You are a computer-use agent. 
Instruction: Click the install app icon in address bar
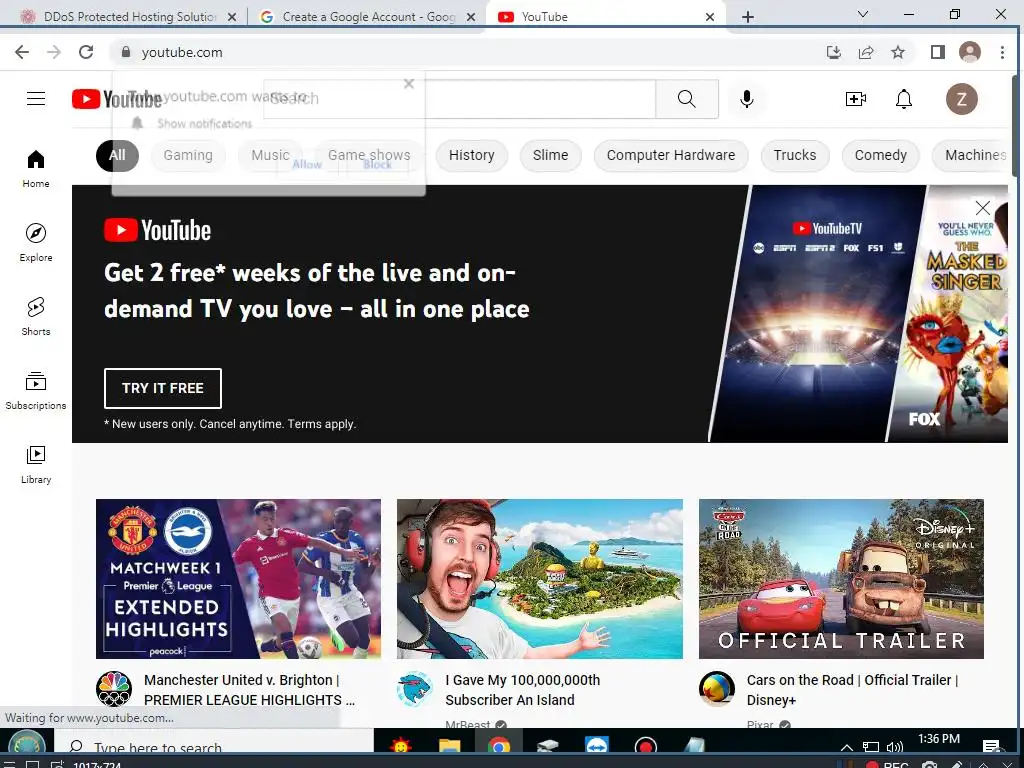[x=834, y=52]
